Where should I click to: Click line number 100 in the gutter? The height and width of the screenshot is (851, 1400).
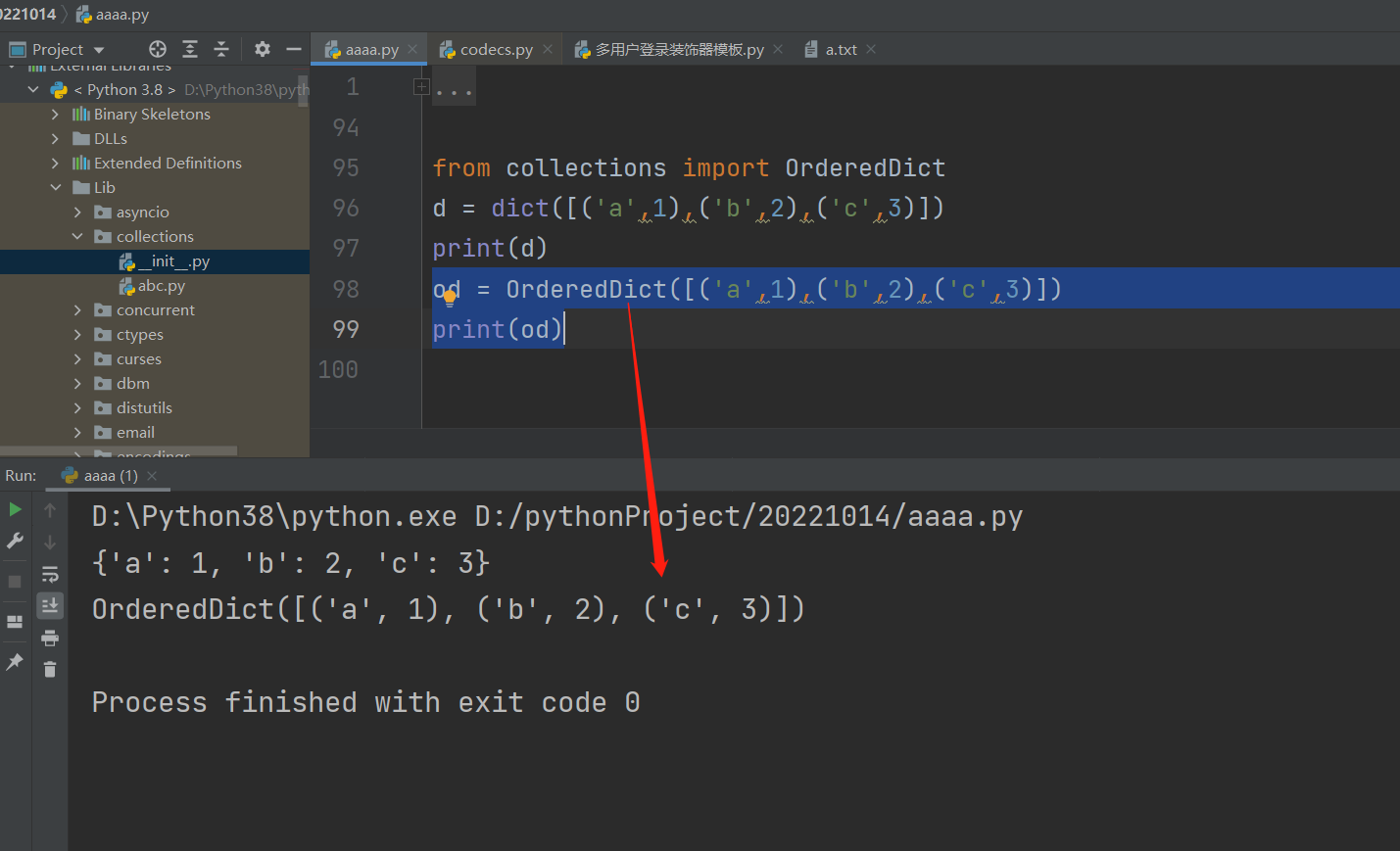coord(338,369)
